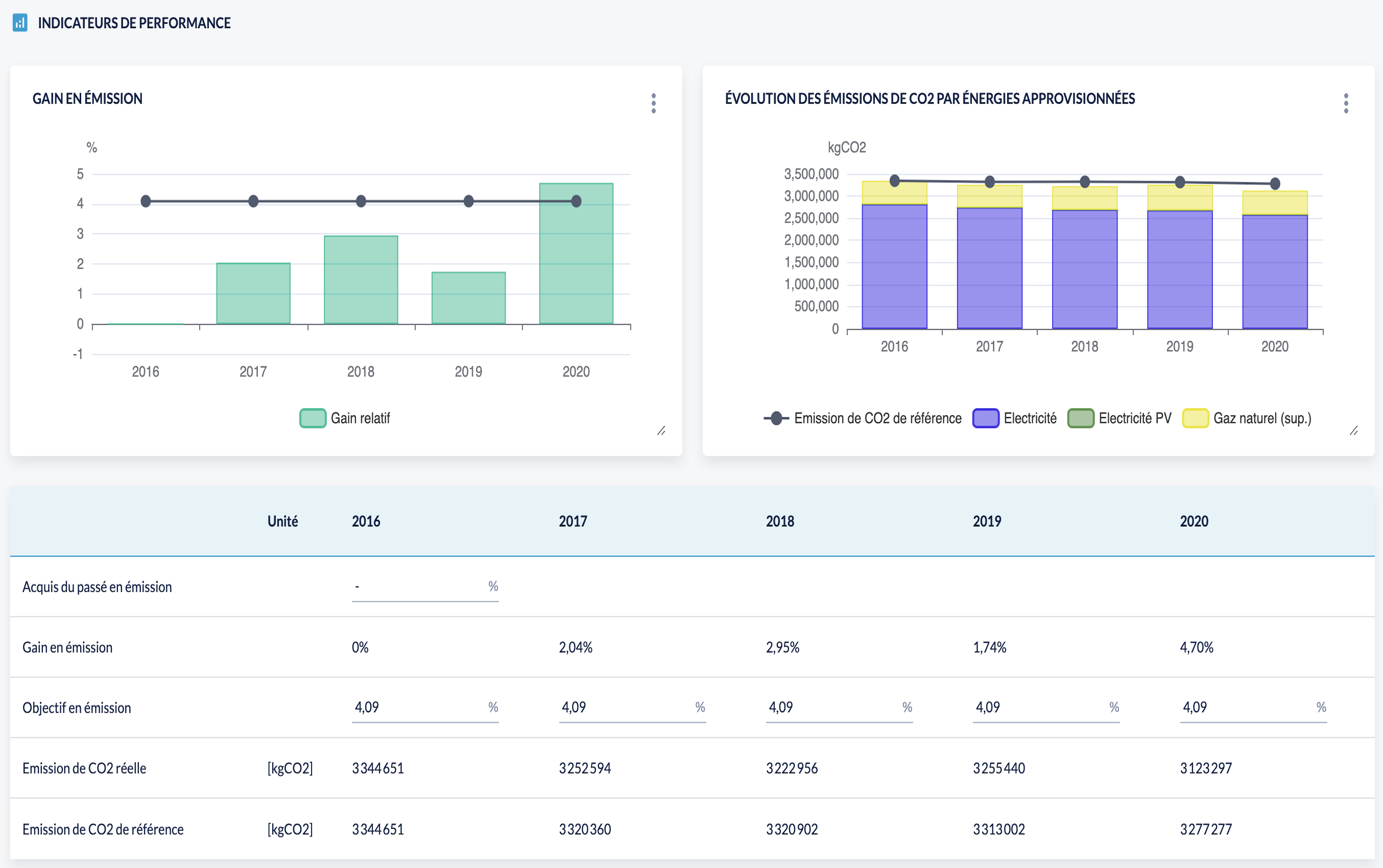Viewport: 1383px width, 868px height.
Task: Click the 2020 column header in table
Action: 1194,521
